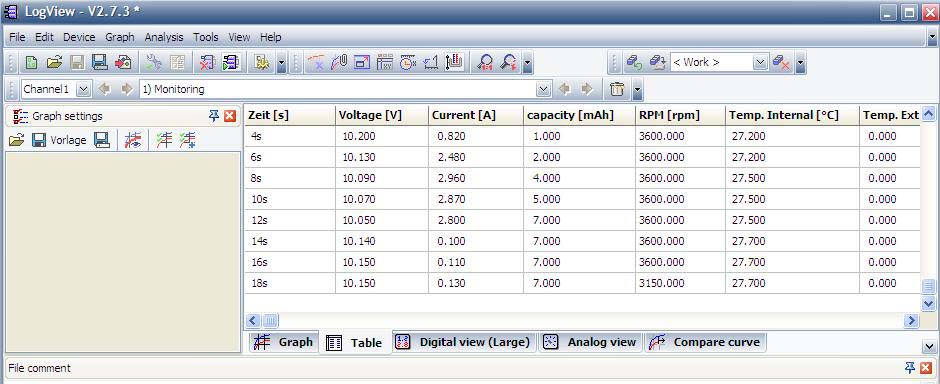
Task: Click the graph window resize icon
Action: tap(362, 62)
